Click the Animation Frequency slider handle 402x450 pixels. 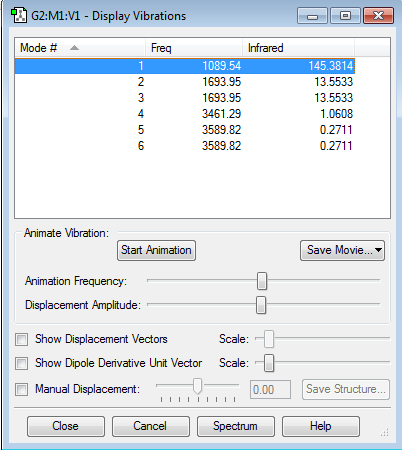[x=262, y=281]
